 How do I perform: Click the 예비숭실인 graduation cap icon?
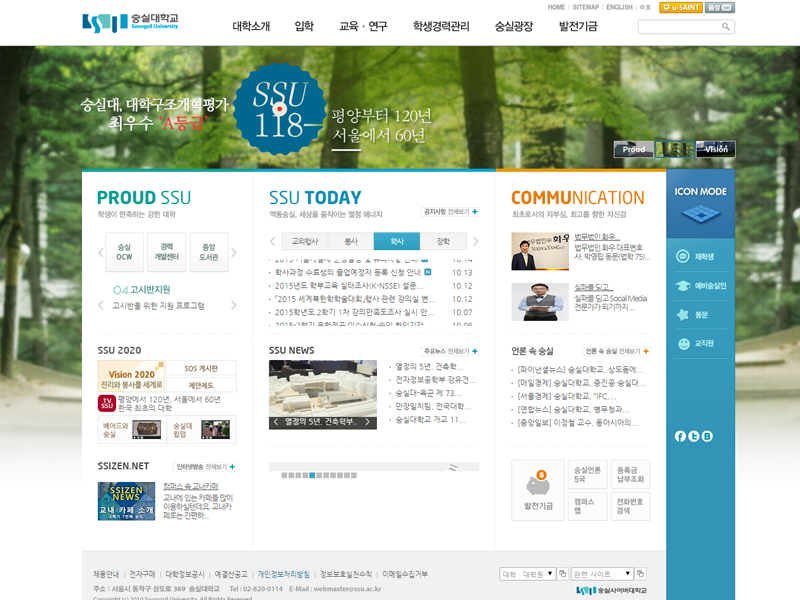click(x=684, y=285)
